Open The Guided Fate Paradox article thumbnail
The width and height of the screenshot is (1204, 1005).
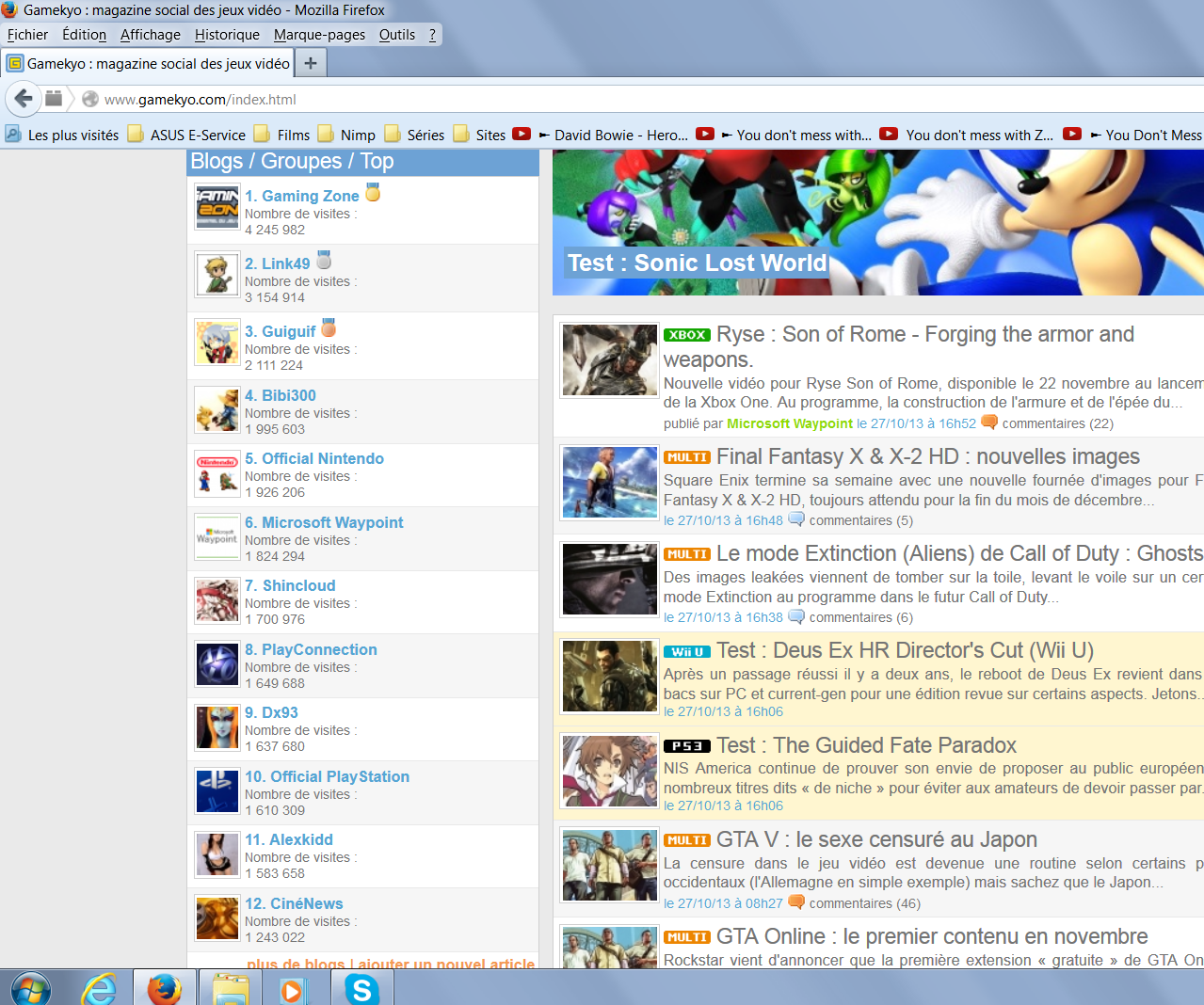(x=610, y=772)
